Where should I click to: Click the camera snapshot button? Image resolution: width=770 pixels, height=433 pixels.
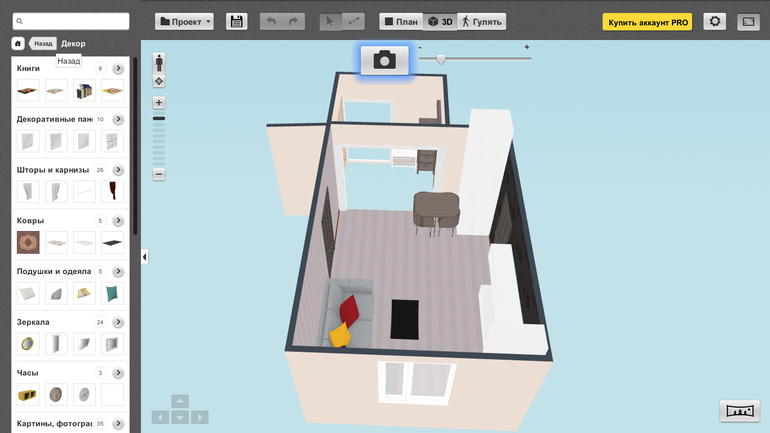(x=384, y=61)
